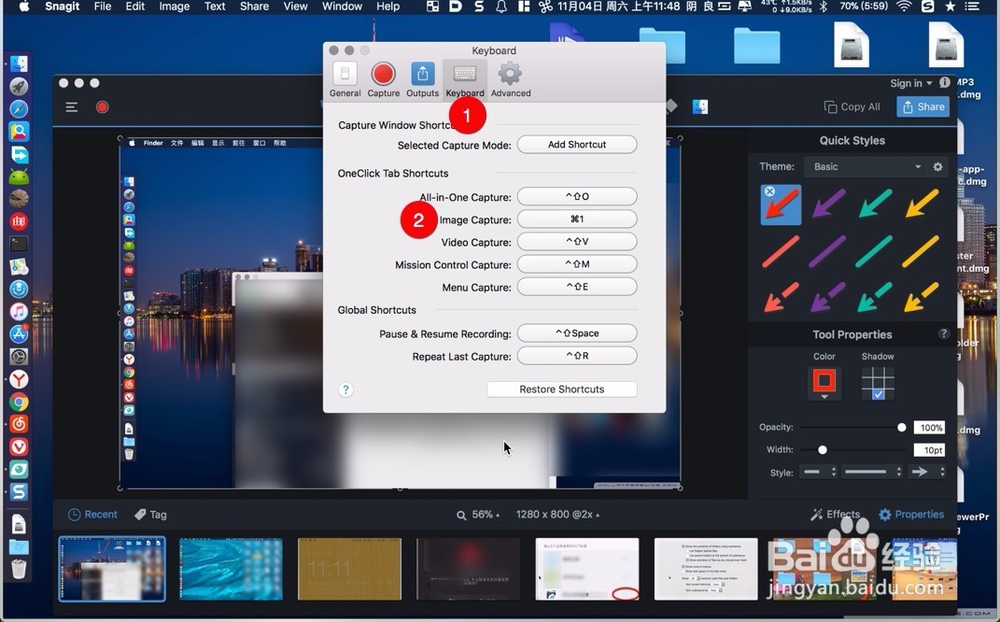
Task: Click the Share button in editor
Action: [x=923, y=107]
